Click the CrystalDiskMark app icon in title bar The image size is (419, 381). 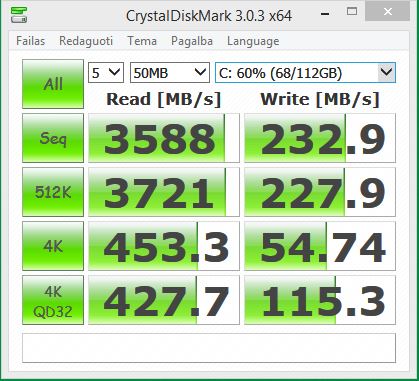19,15
